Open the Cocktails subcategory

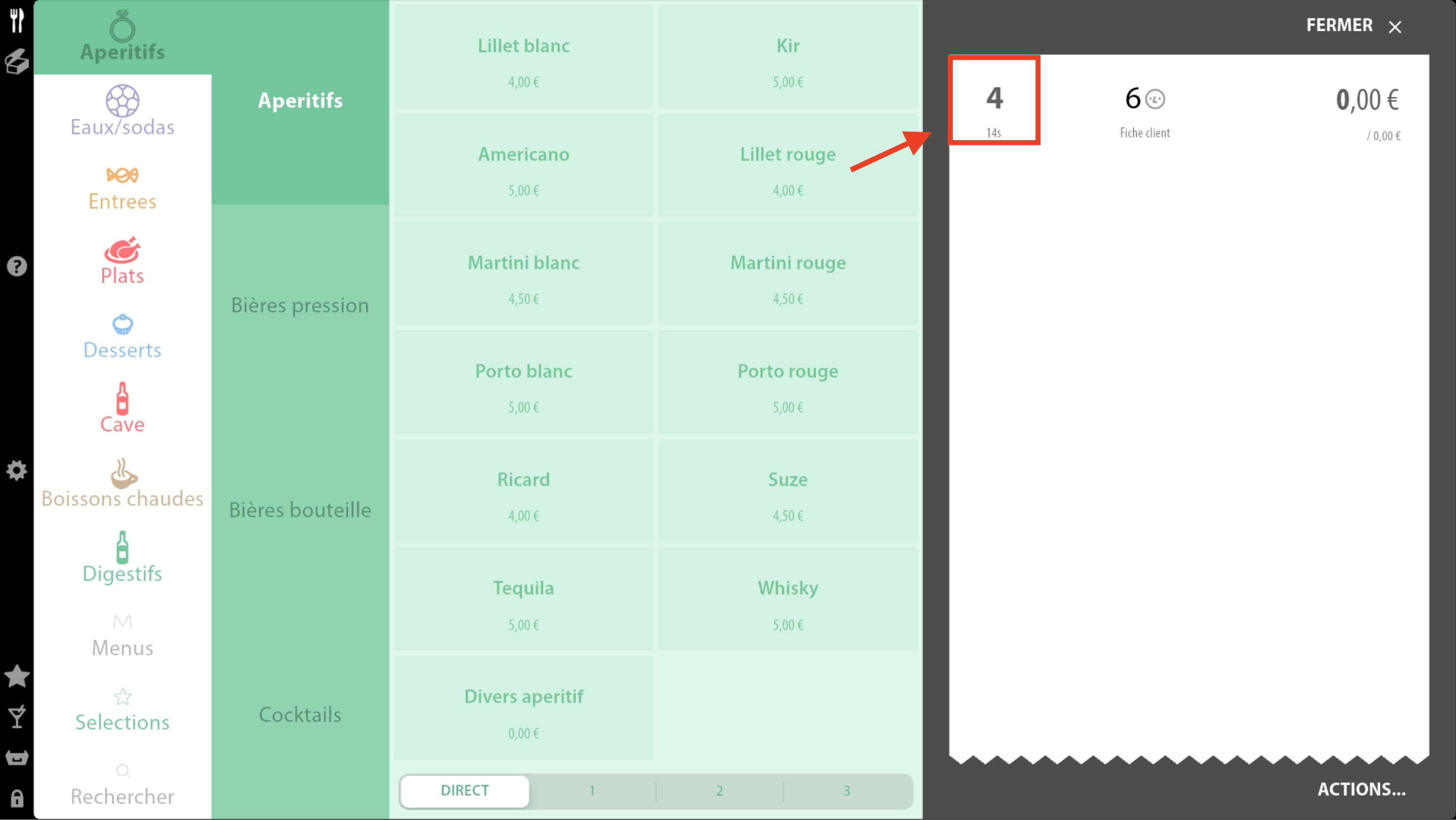(x=300, y=715)
